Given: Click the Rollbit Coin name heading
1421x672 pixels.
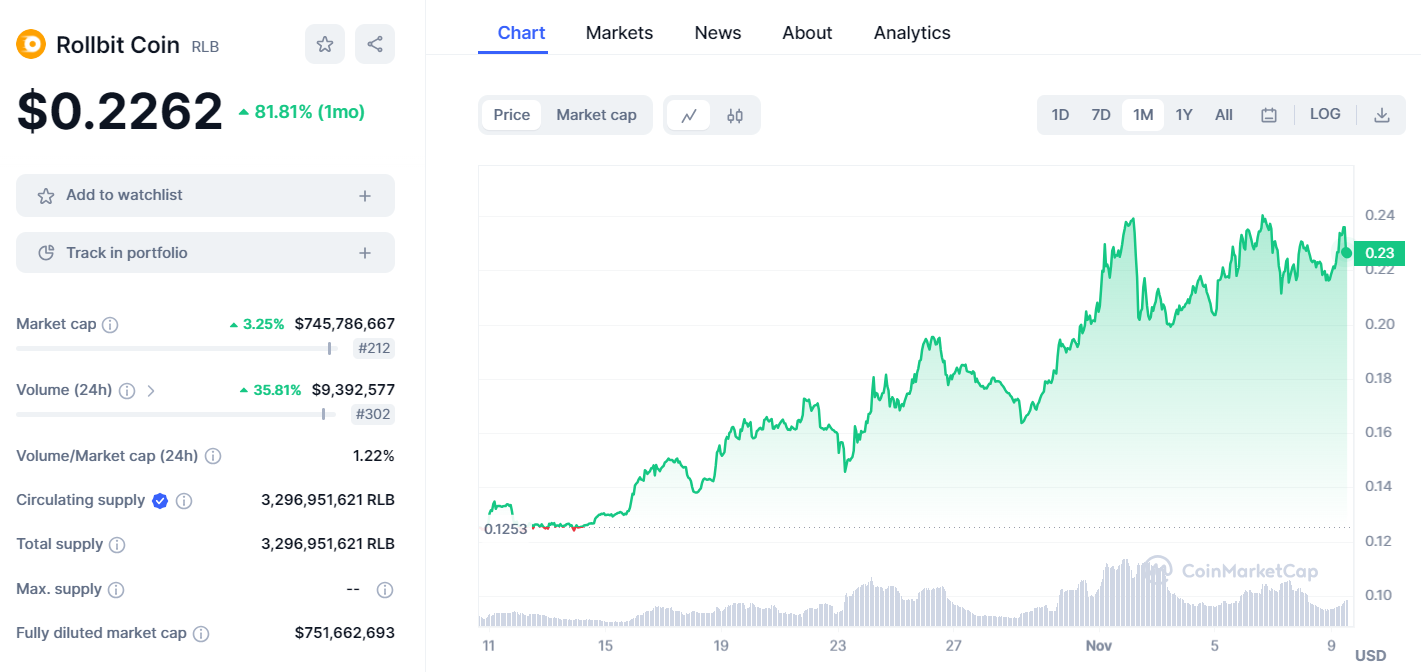Looking at the screenshot, I should pos(118,45).
